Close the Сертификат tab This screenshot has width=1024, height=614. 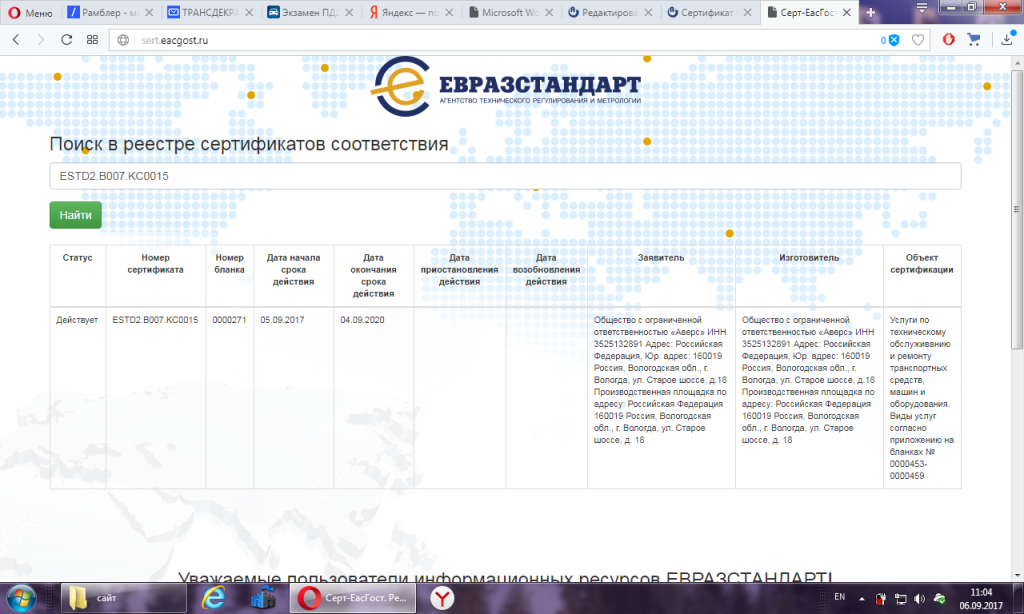747,12
